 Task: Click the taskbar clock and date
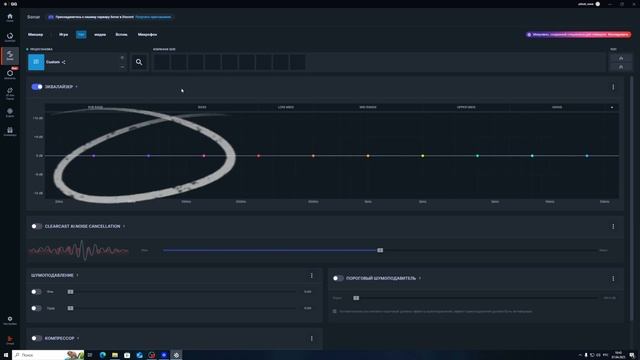pyautogui.click(x=618, y=355)
